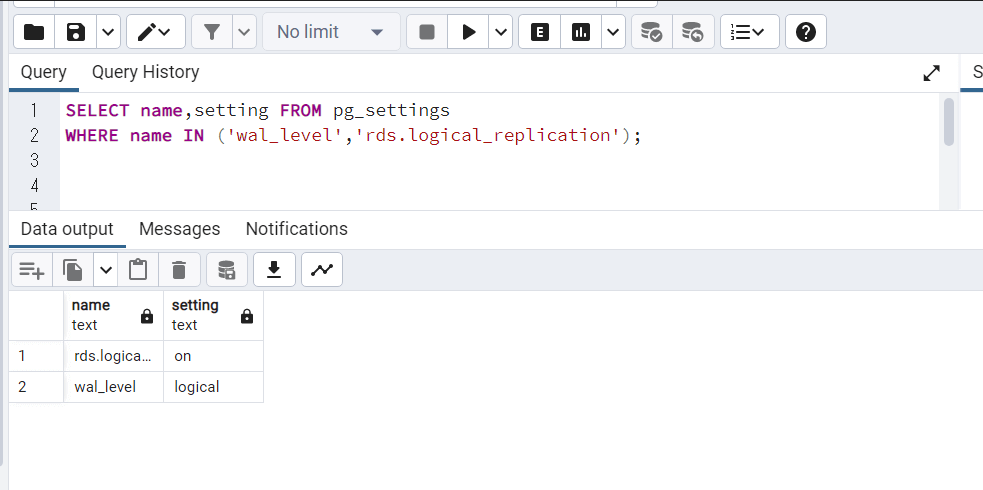The width and height of the screenshot is (983, 490).
Task: Click the Explain (E) icon
Action: point(540,32)
